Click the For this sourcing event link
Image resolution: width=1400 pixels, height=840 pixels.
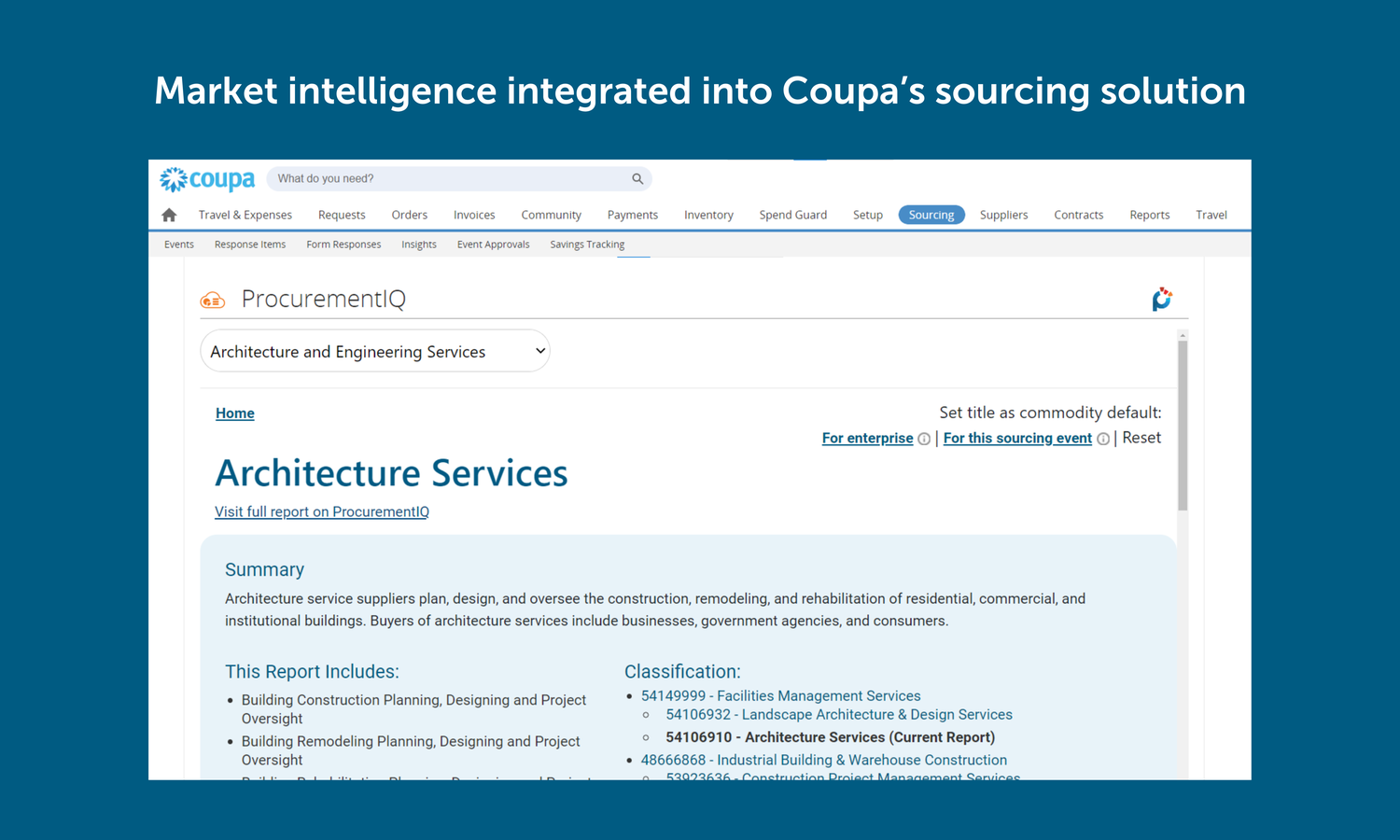click(x=1017, y=439)
